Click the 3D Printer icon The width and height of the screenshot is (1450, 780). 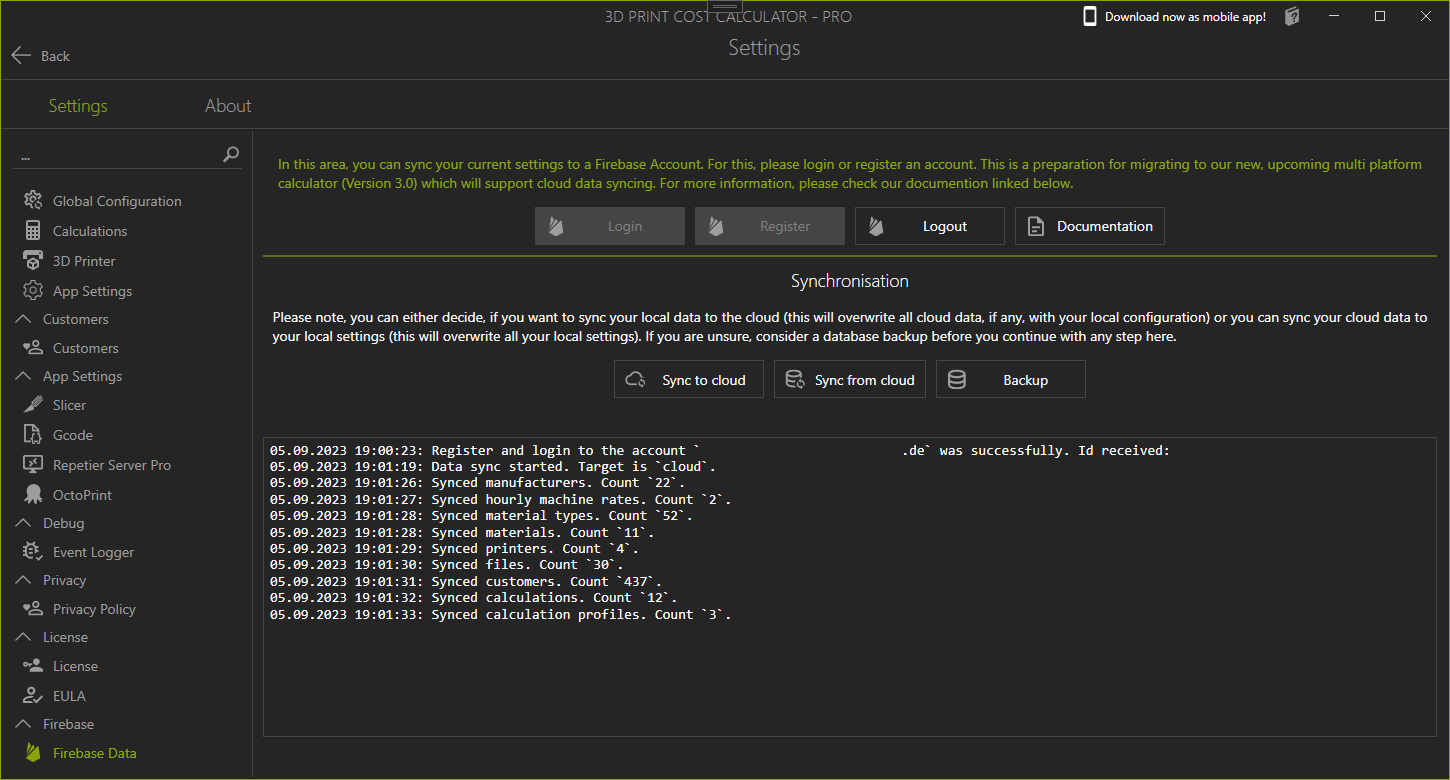[33, 261]
